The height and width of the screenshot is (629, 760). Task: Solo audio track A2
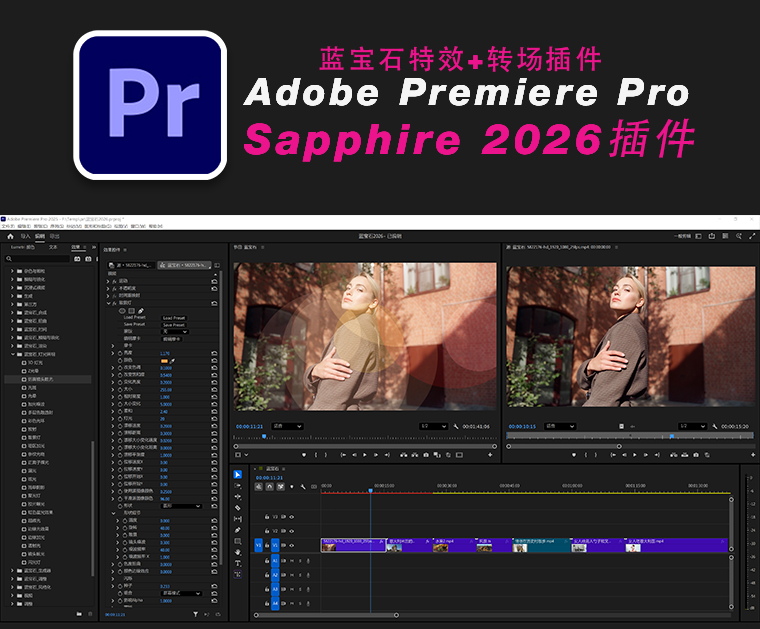click(x=300, y=575)
